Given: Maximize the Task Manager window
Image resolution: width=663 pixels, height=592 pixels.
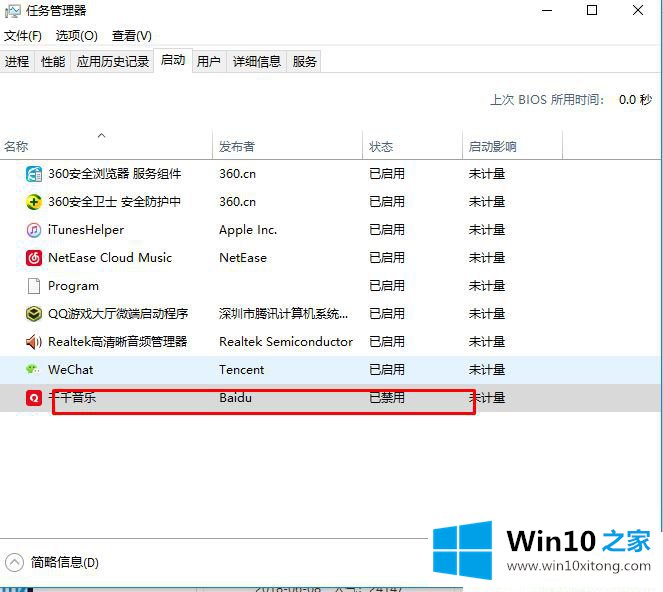Looking at the screenshot, I should point(592,11).
